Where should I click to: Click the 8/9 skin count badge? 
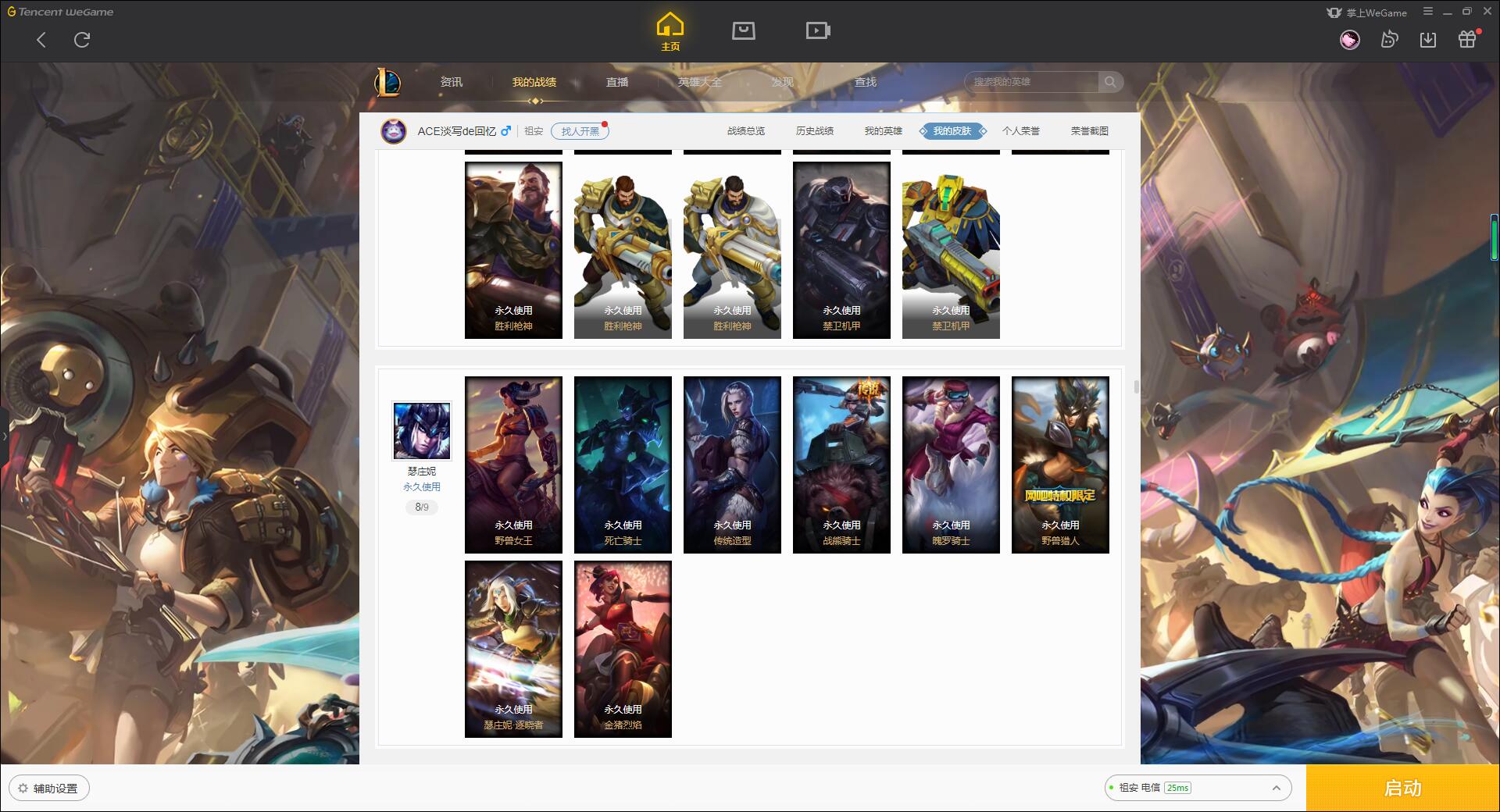coord(422,507)
